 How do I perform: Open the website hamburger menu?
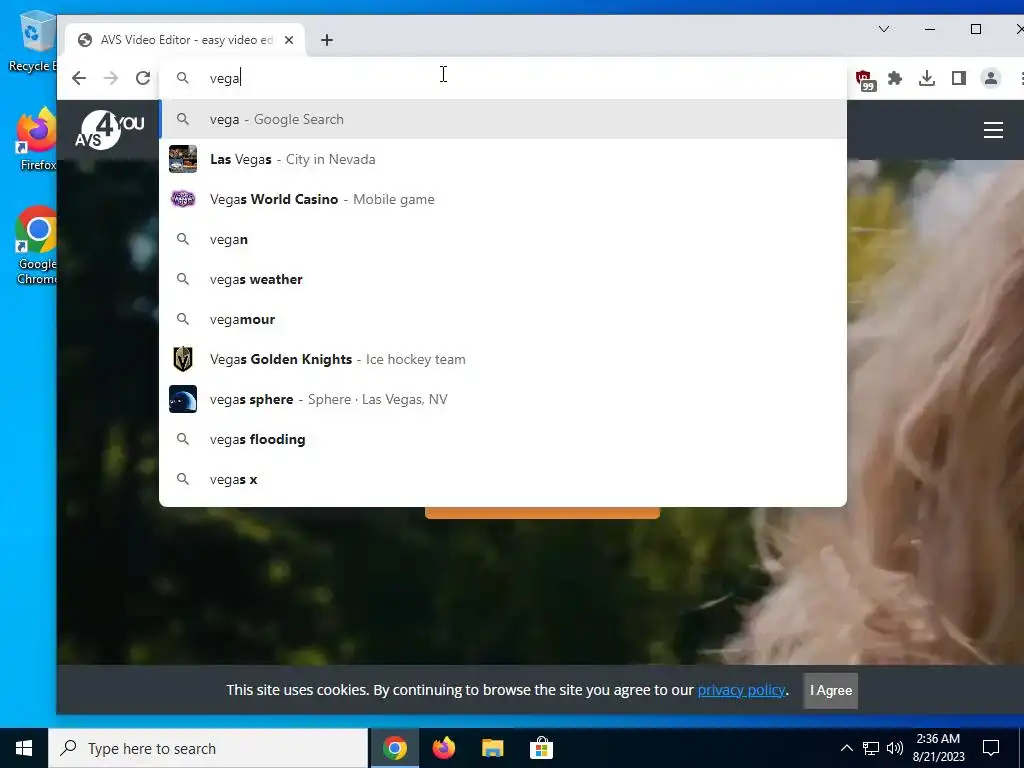(x=993, y=130)
